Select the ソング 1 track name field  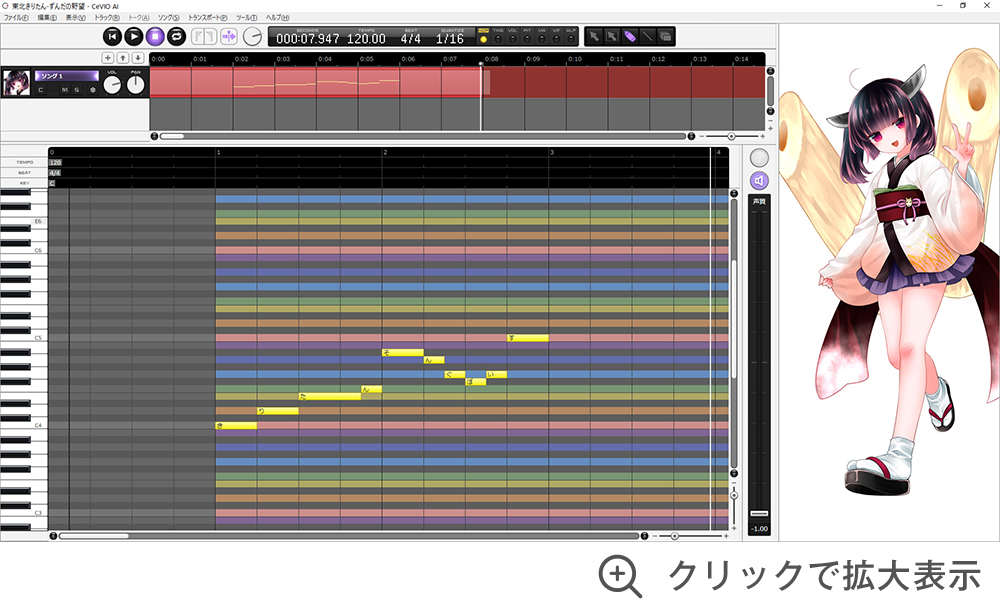pos(67,76)
